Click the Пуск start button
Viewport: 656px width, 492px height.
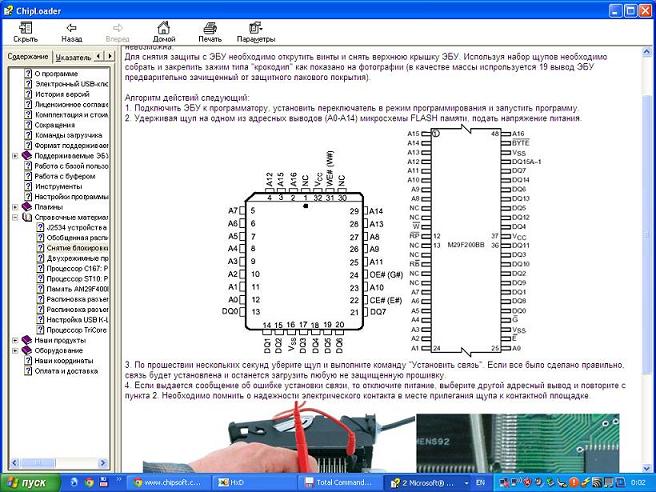tap(26, 482)
